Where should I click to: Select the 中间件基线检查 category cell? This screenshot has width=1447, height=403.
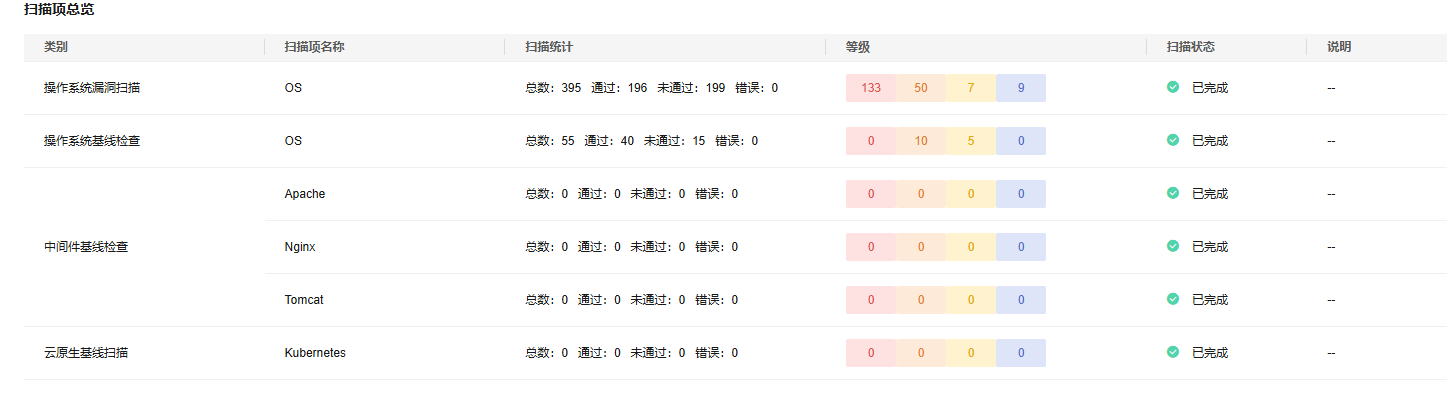(86, 247)
